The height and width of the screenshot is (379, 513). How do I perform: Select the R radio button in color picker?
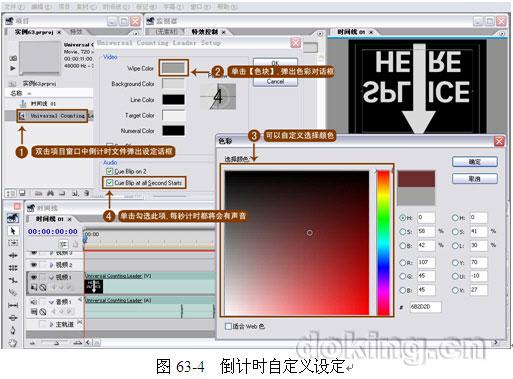402,263
